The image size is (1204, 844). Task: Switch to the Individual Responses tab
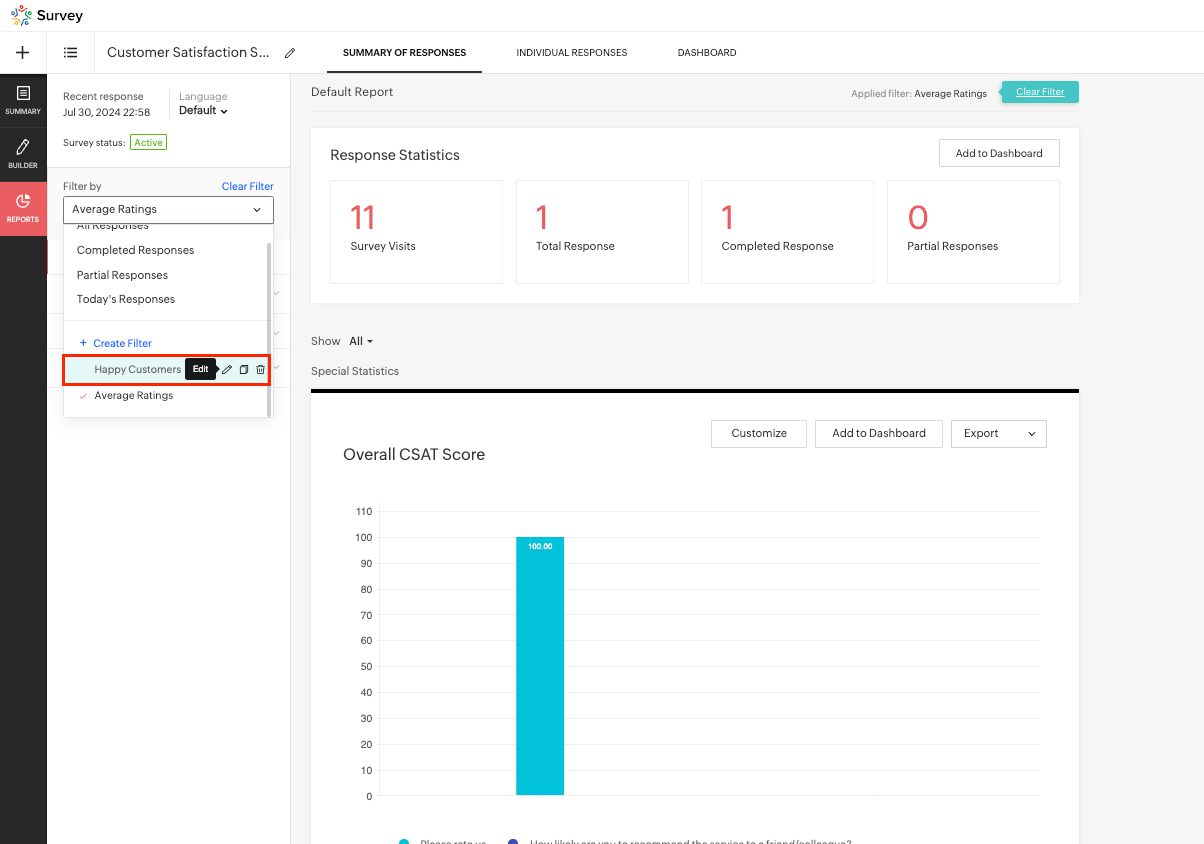tap(571, 53)
